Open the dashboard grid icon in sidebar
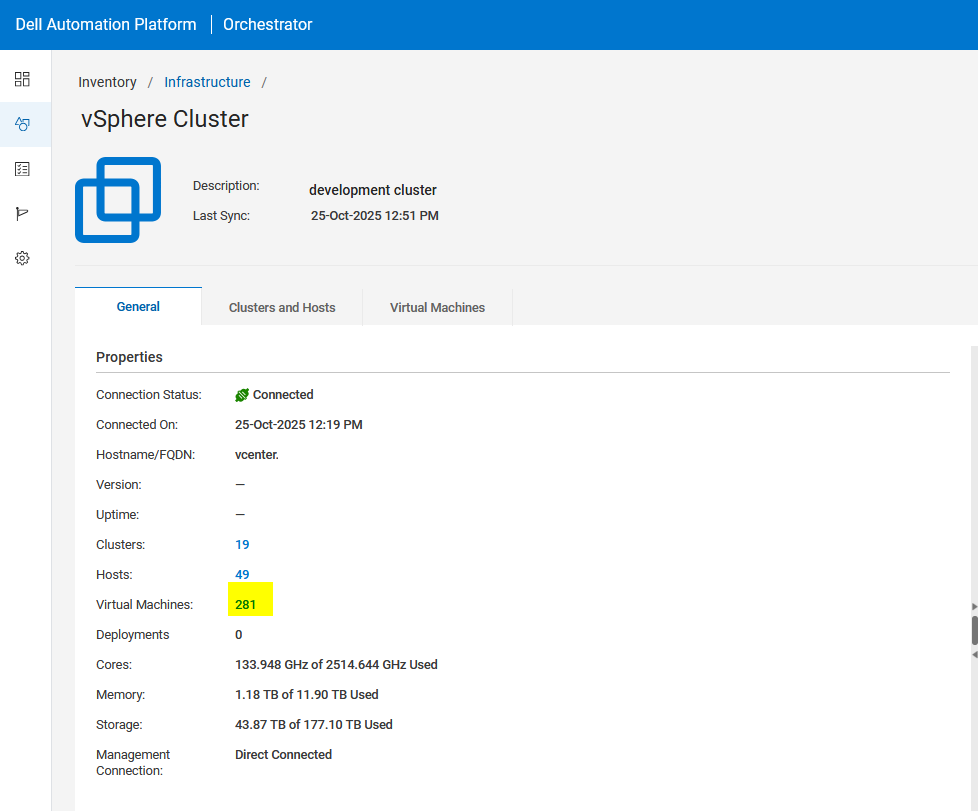The height and width of the screenshot is (811, 978). 22,79
